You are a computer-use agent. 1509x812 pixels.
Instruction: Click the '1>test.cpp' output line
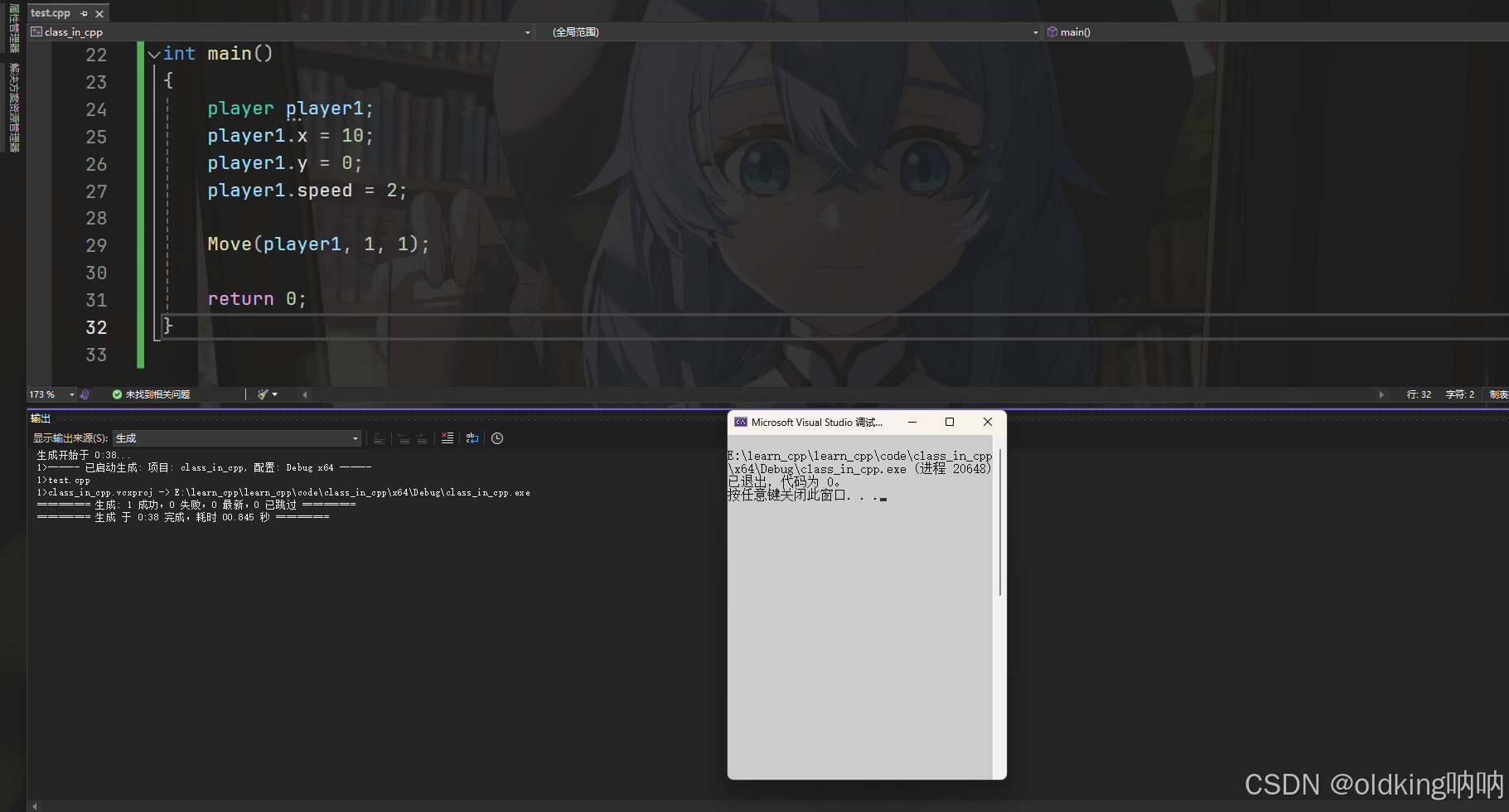point(64,481)
